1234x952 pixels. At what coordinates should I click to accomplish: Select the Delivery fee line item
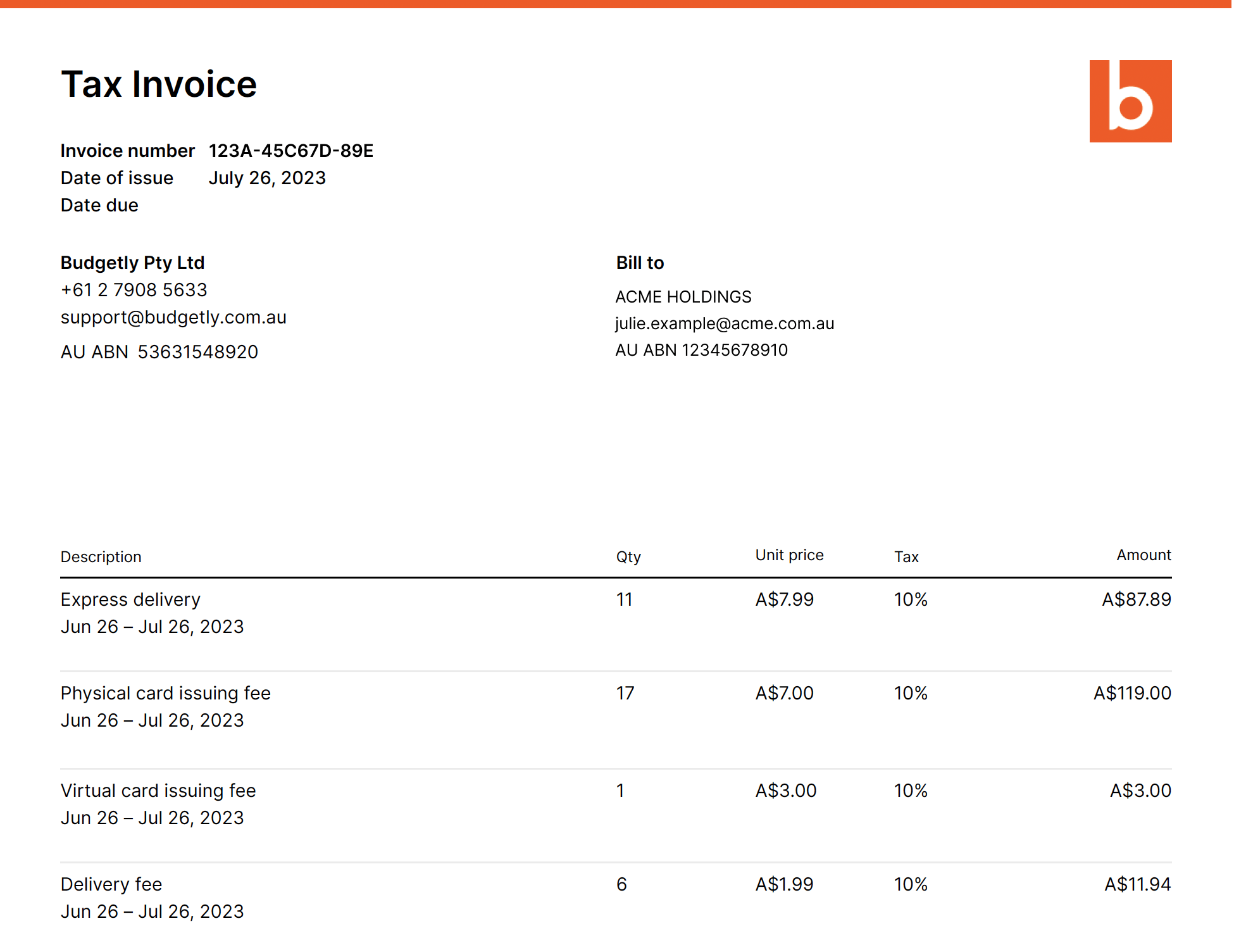coord(111,884)
